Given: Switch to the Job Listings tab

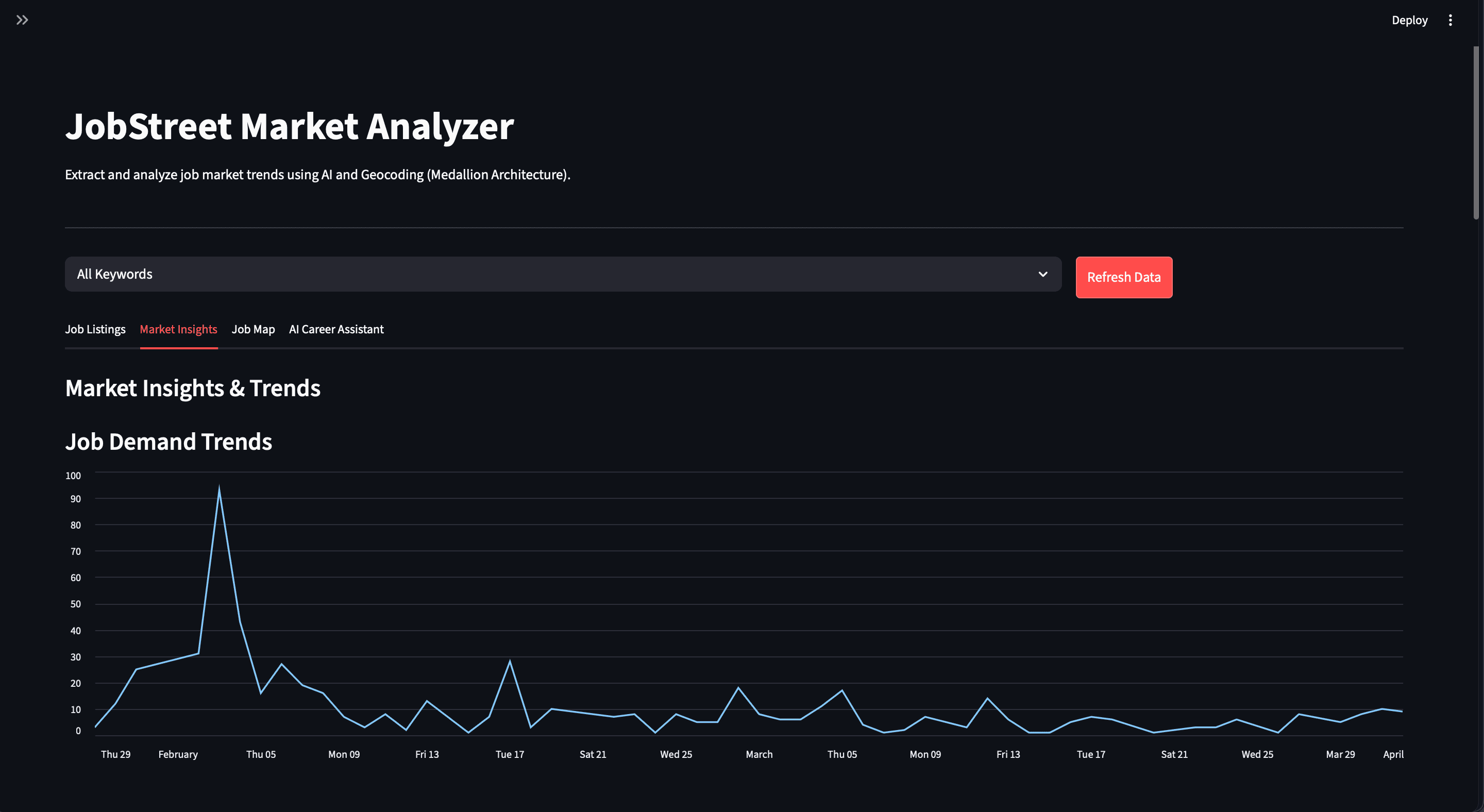Looking at the screenshot, I should [95, 329].
